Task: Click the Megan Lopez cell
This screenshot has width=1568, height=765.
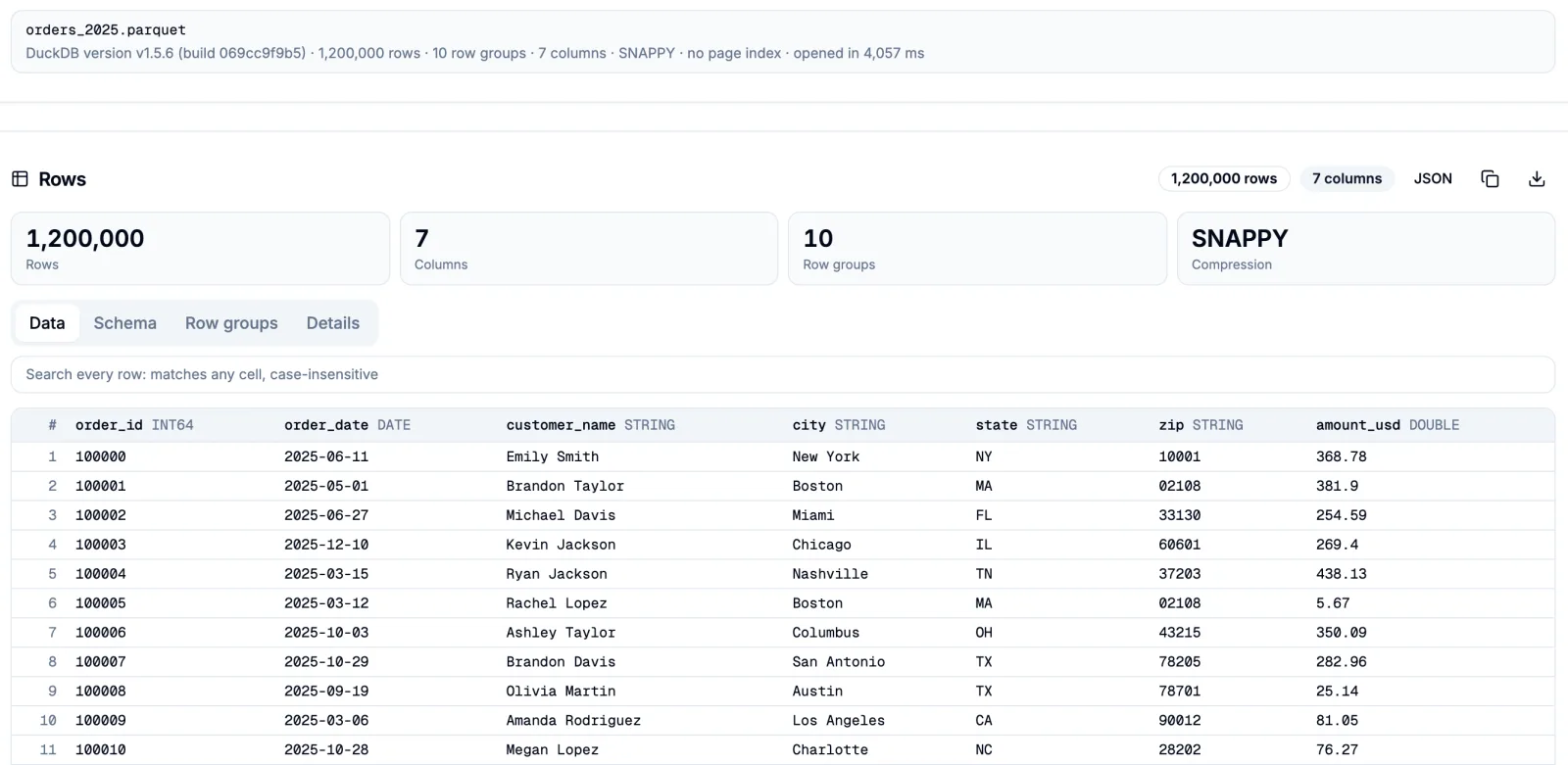Action: click(x=553, y=750)
